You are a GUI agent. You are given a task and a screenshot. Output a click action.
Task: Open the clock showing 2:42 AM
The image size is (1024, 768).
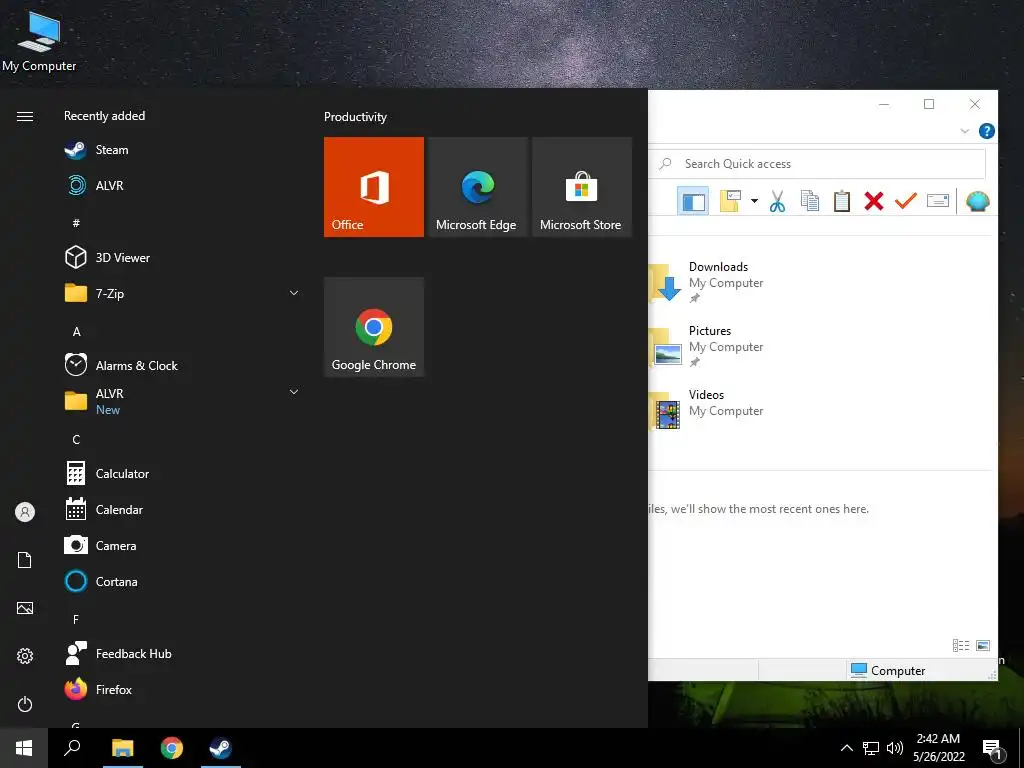pos(938,748)
